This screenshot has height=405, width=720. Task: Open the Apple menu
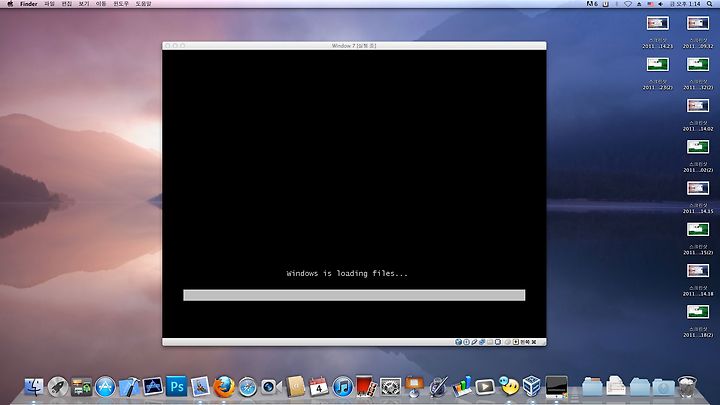(10, 4)
